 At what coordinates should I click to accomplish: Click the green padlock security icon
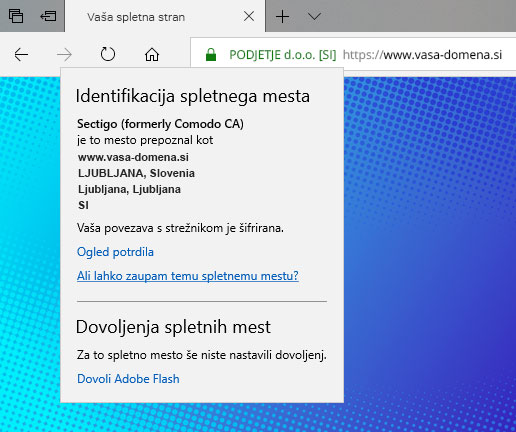(211, 55)
